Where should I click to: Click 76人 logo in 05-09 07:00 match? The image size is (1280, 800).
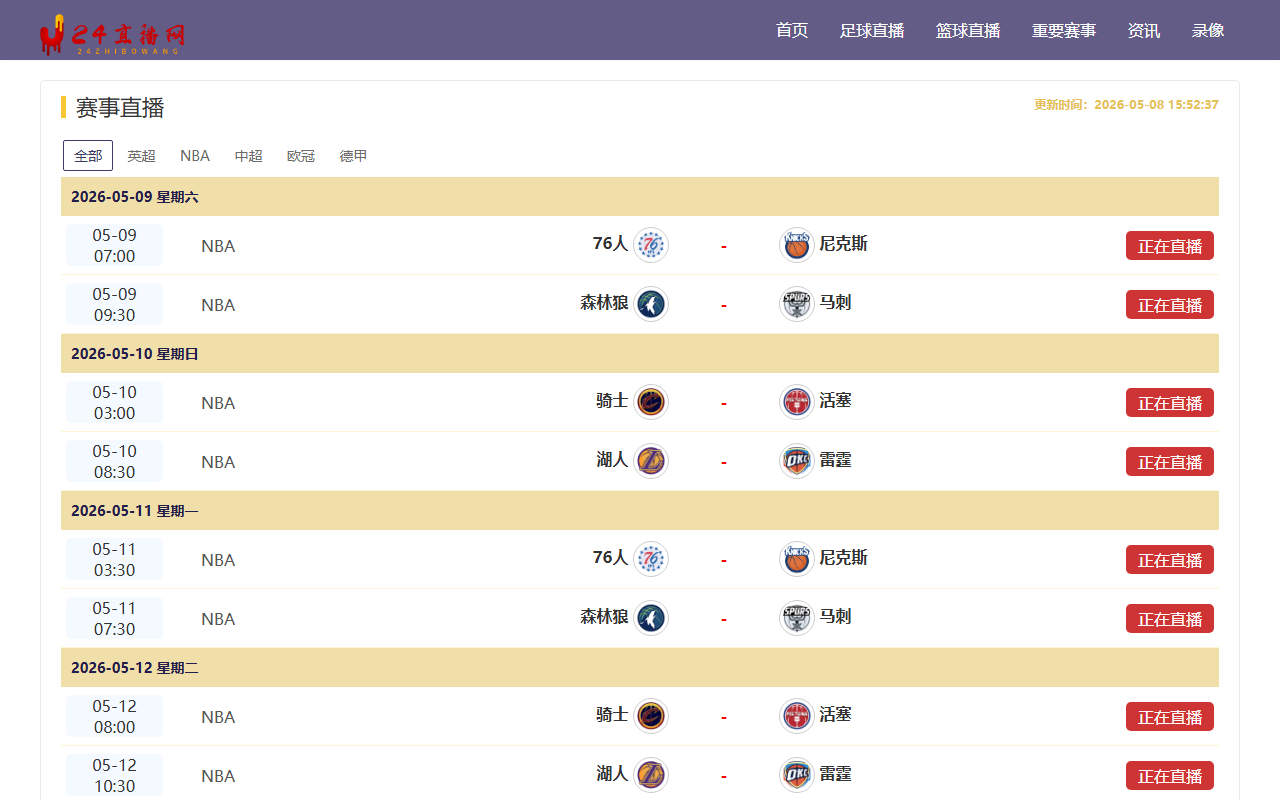(x=651, y=245)
